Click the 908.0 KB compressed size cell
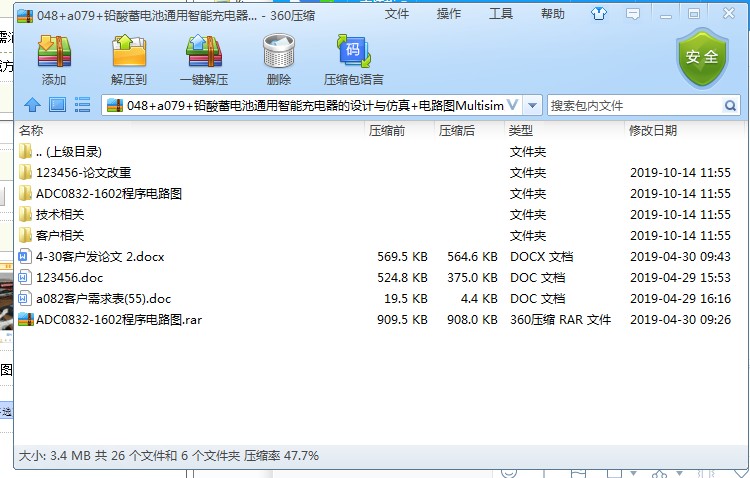The image size is (750, 478). (x=472, y=320)
